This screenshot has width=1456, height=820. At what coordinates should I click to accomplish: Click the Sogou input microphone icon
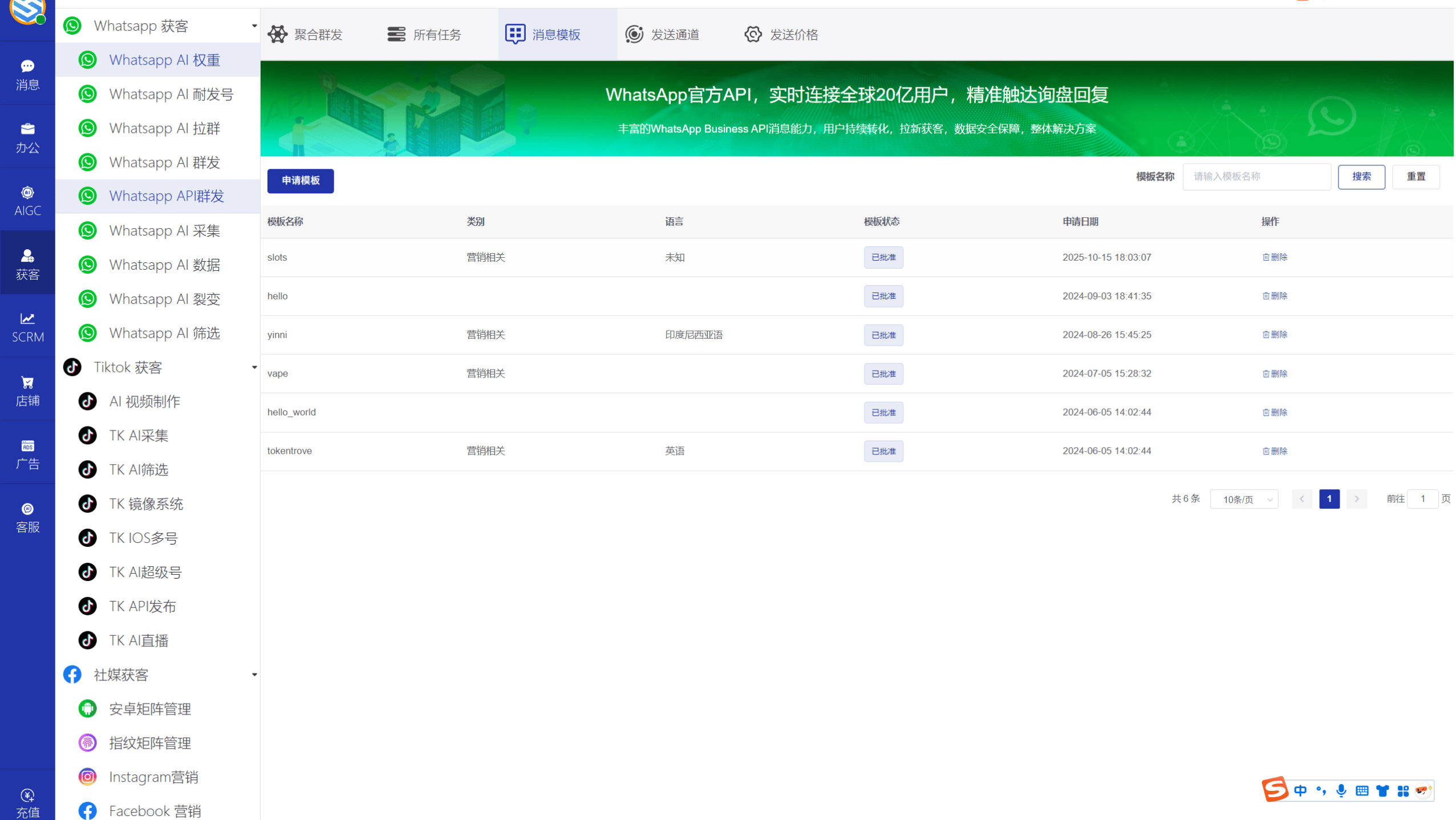click(x=1341, y=790)
